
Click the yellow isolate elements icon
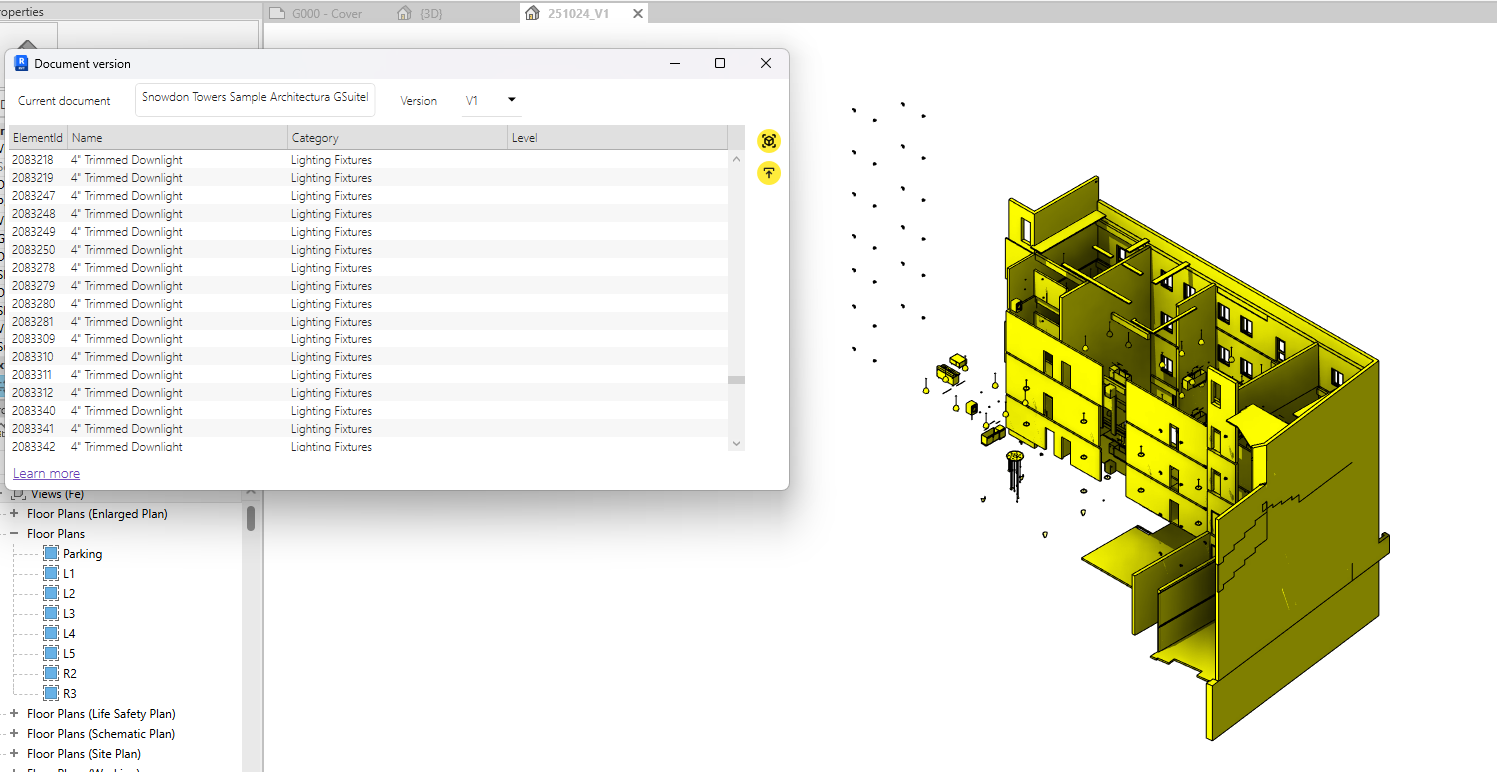(768, 141)
